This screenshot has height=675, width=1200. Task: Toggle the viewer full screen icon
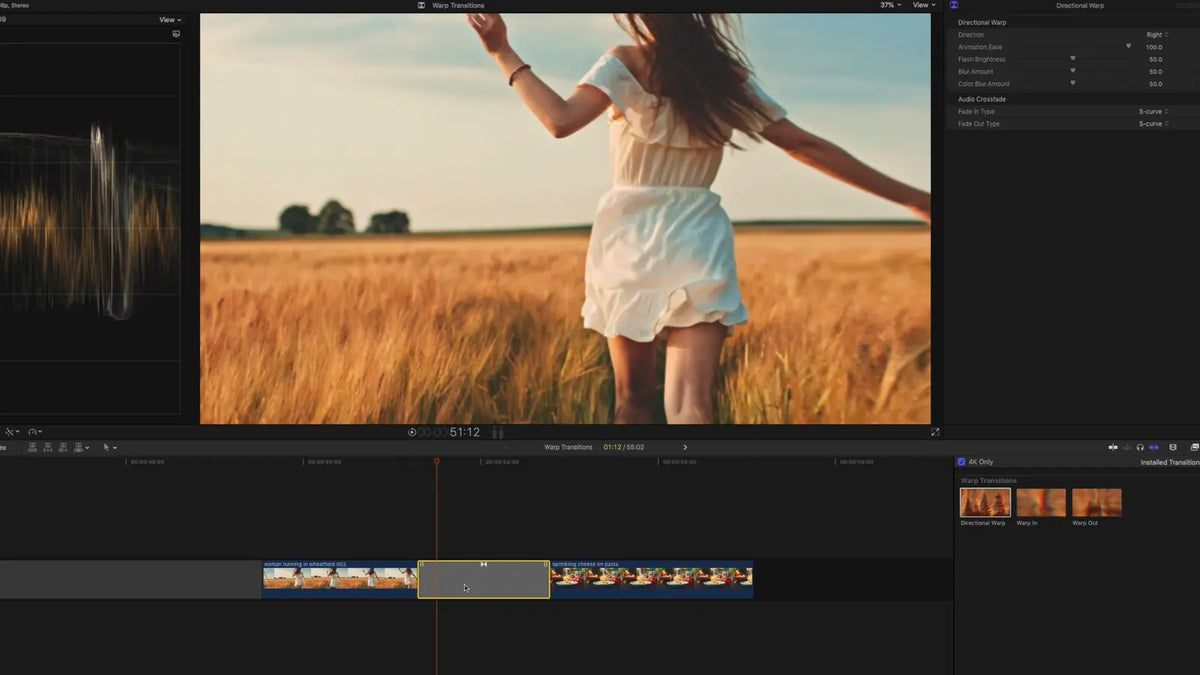935,432
